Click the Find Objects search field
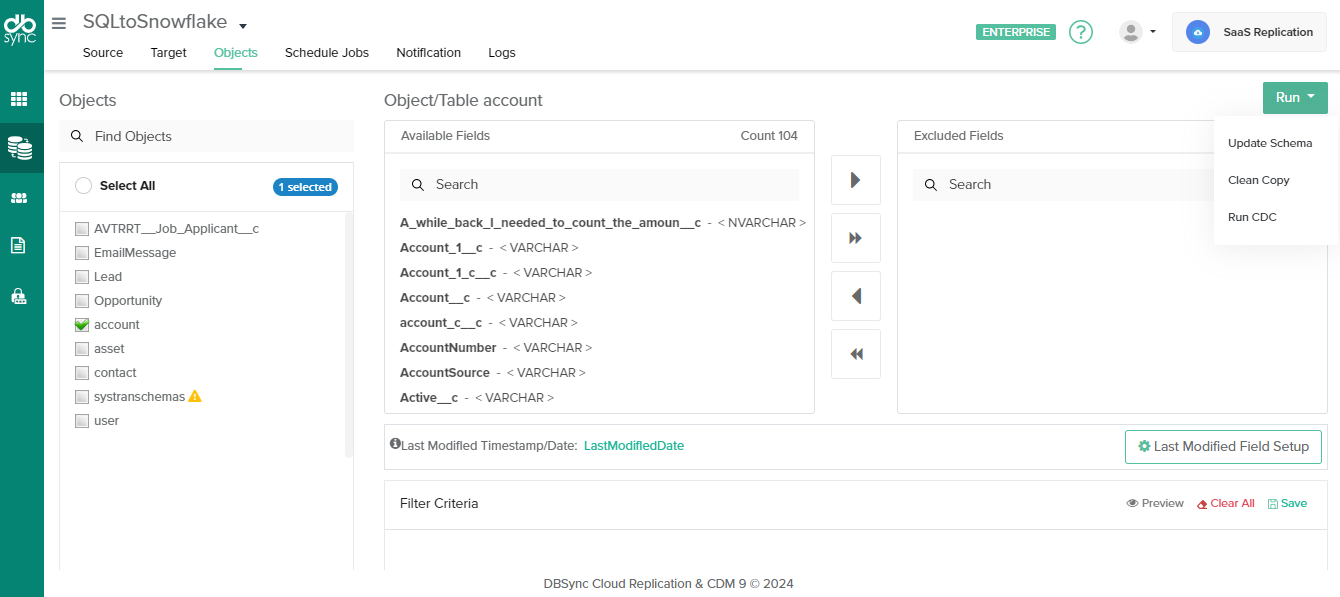 tap(206, 136)
